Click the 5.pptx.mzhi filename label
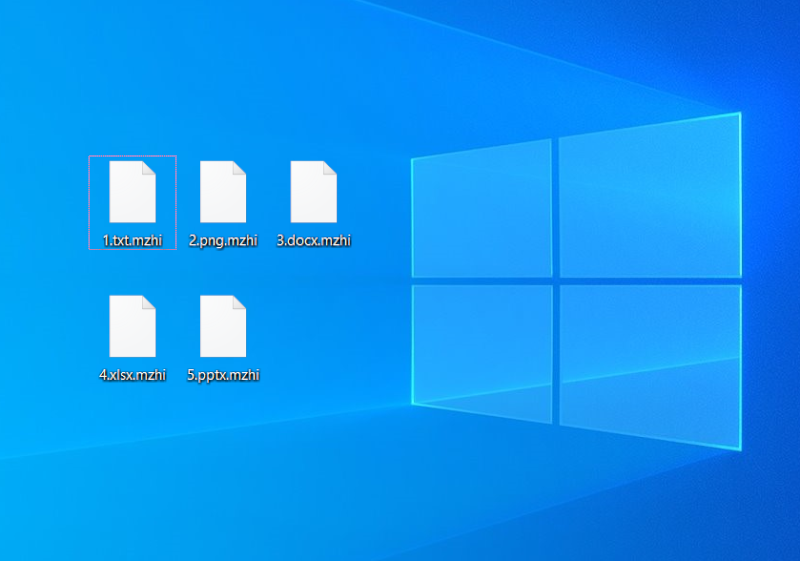The image size is (800, 561). pos(223,375)
